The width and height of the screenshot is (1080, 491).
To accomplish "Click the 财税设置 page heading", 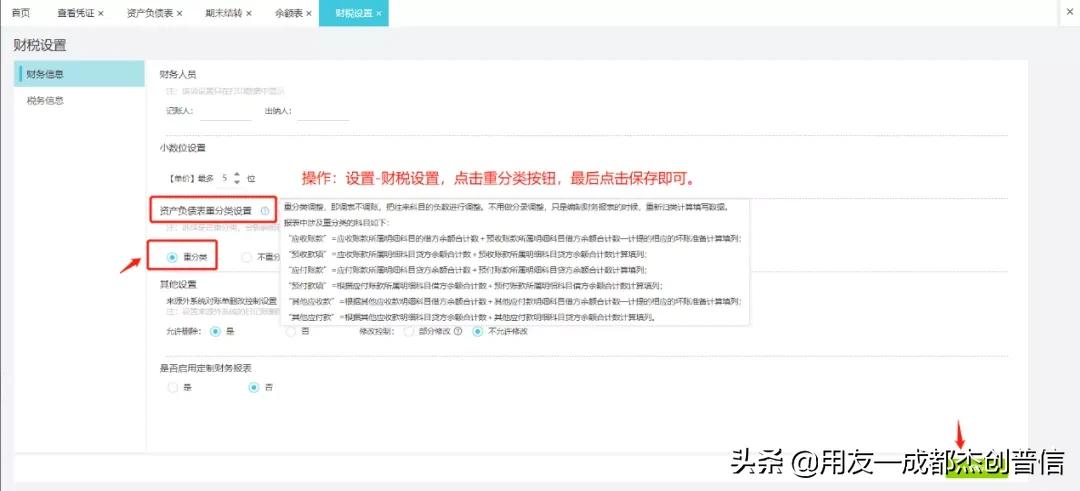I will click(x=40, y=46).
